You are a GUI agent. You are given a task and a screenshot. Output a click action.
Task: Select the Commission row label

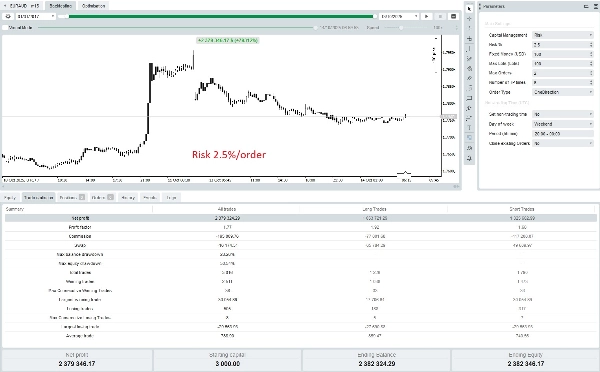tap(80, 236)
